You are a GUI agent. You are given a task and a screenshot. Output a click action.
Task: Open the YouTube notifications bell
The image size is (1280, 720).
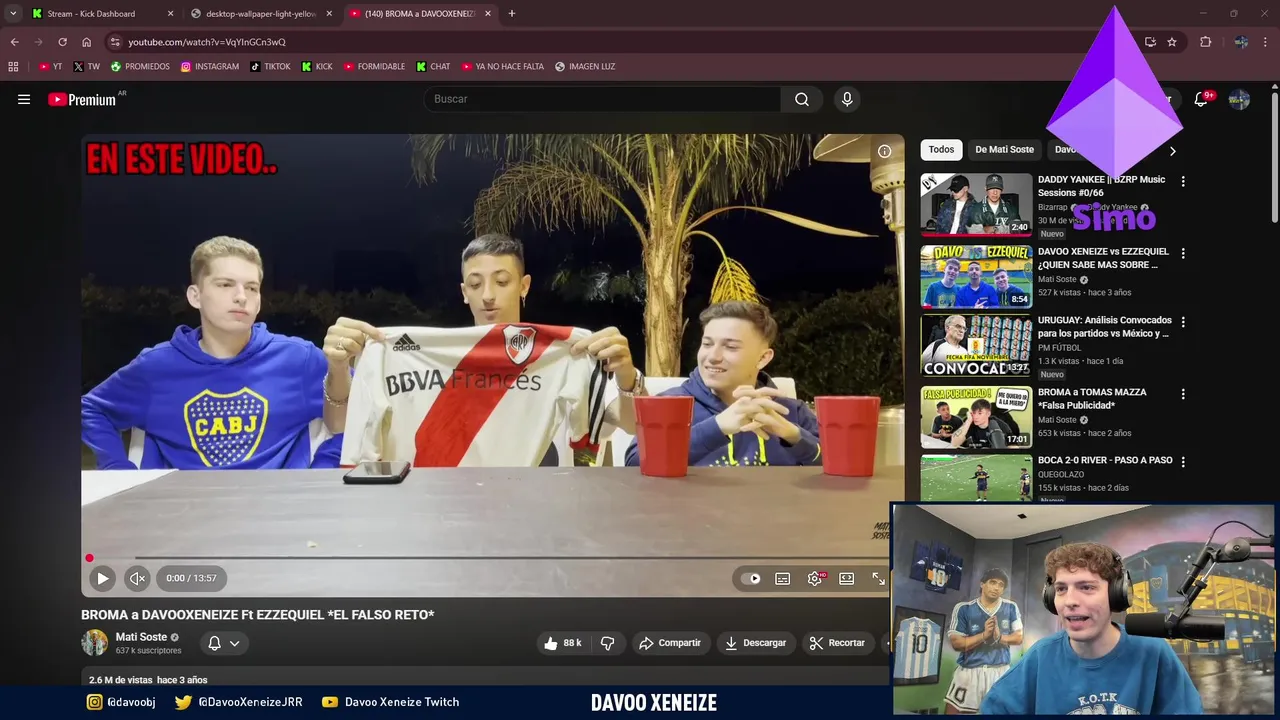[x=1201, y=99]
